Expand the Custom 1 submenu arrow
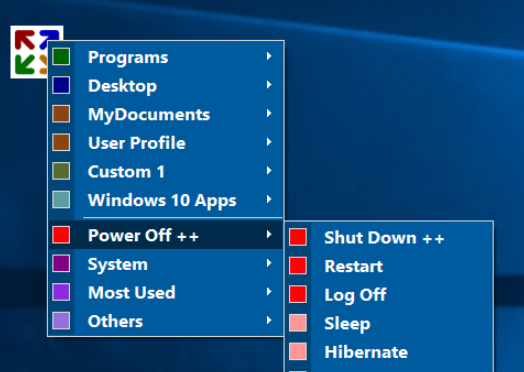This screenshot has height=372, width=524. (x=269, y=171)
